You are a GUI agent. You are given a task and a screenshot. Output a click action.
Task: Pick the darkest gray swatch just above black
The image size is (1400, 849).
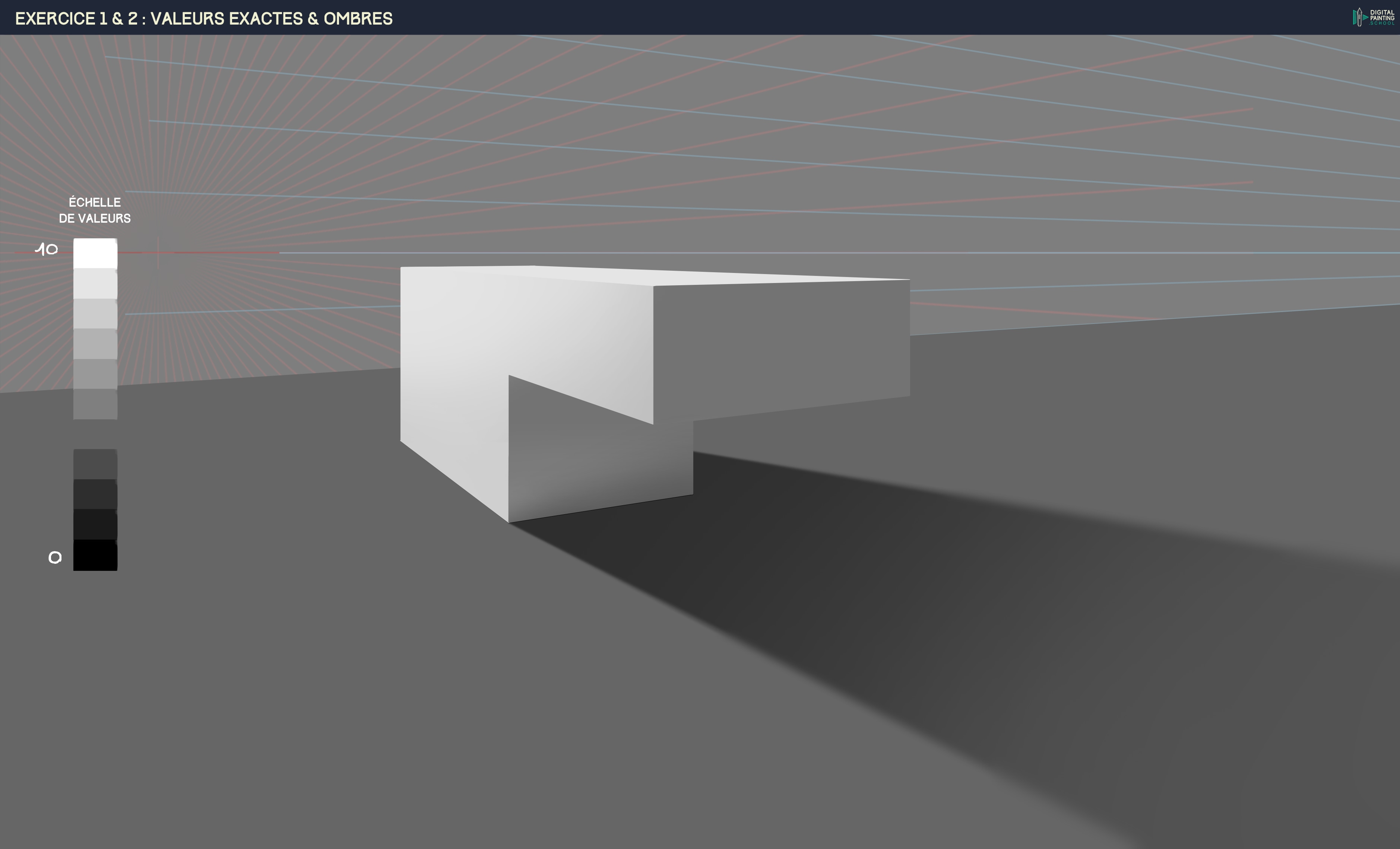(x=95, y=524)
